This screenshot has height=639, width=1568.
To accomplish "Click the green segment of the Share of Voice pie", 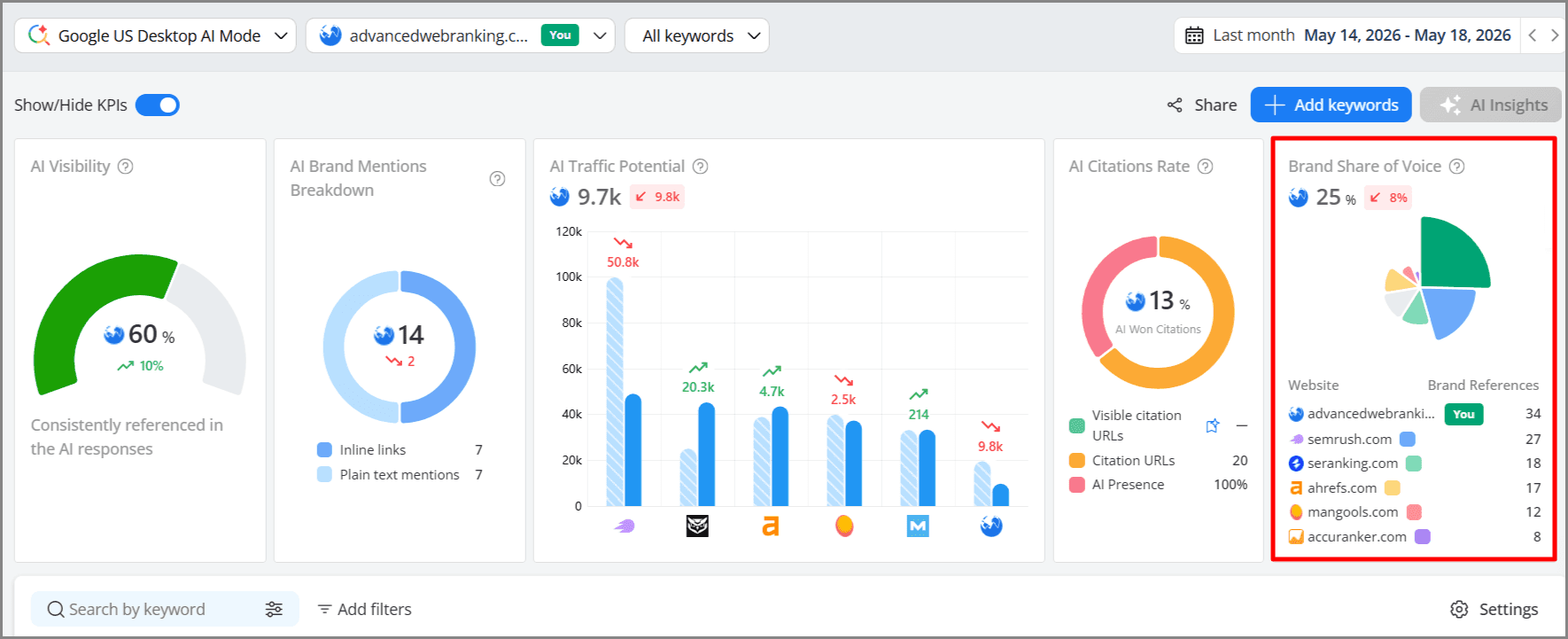I will point(1453,253).
